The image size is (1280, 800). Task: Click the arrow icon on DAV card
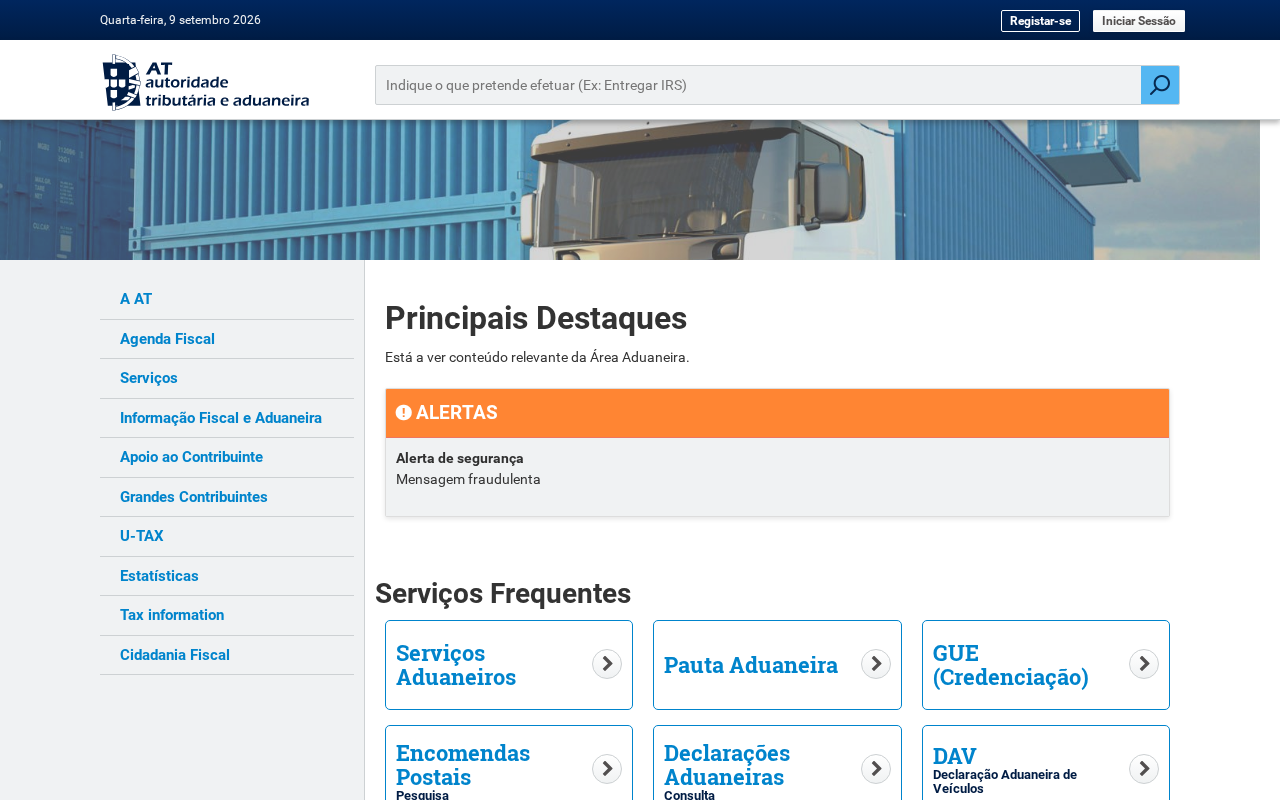[x=1144, y=769]
